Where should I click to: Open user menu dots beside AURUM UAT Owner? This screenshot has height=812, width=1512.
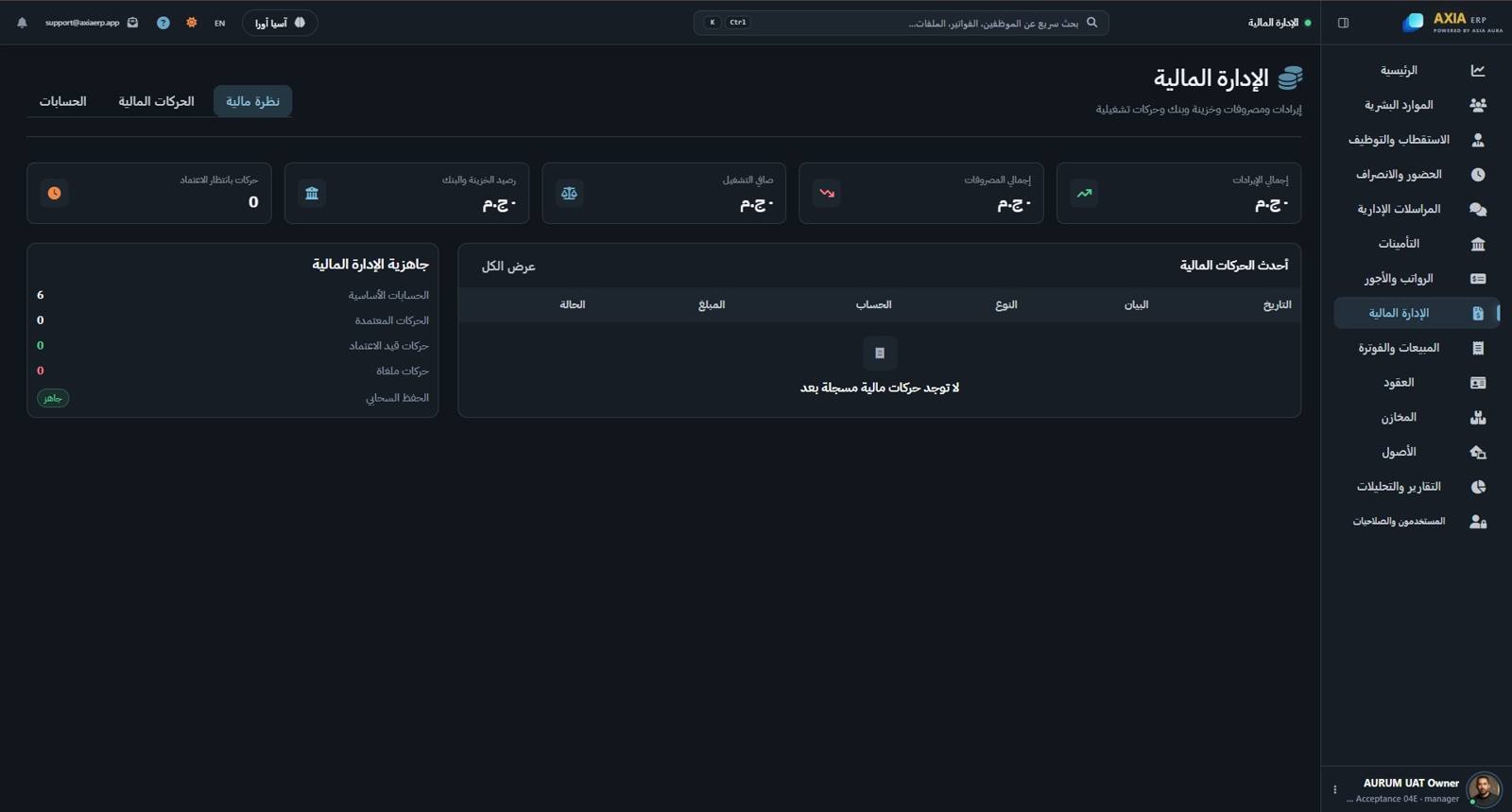(x=1334, y=789)
